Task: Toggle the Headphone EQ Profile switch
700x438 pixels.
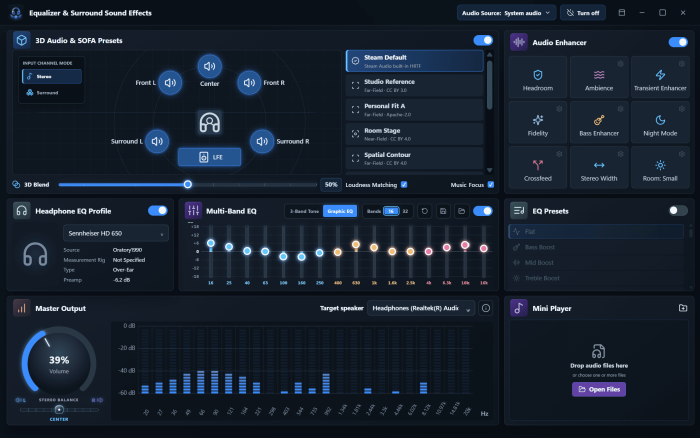Action: click(x=158, y=211)
